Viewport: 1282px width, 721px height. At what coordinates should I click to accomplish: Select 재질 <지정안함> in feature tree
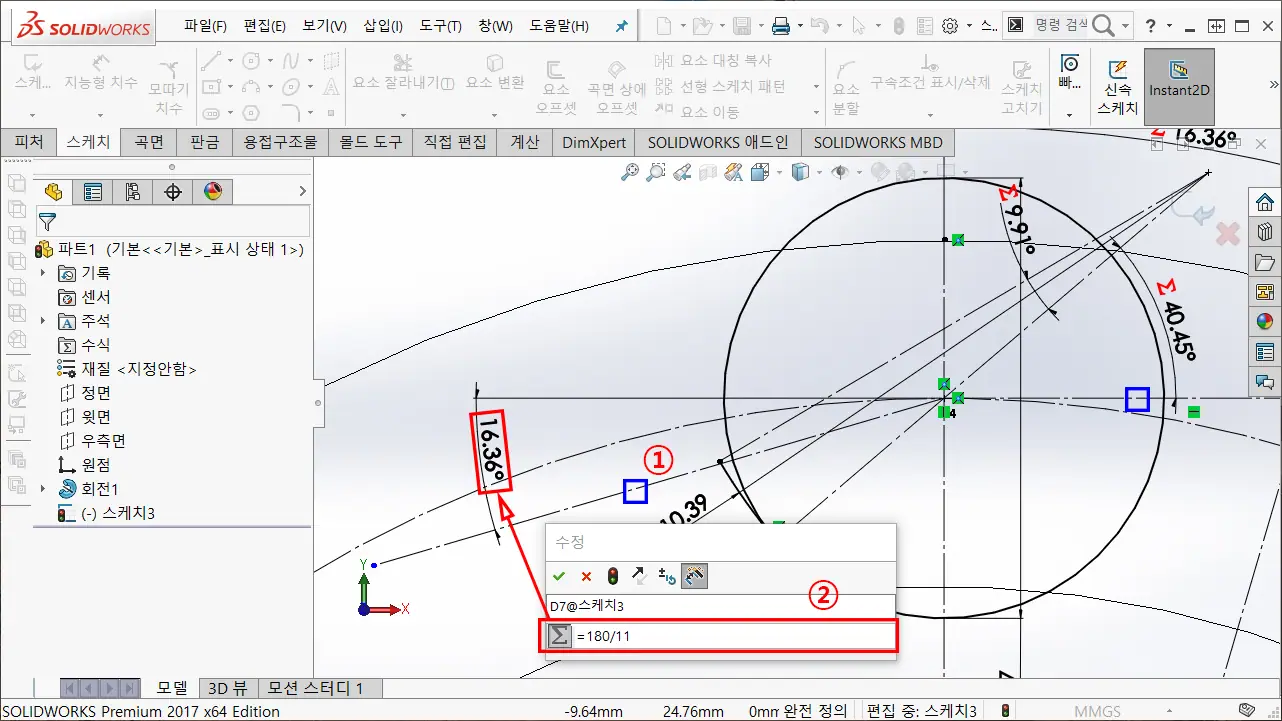127,369
